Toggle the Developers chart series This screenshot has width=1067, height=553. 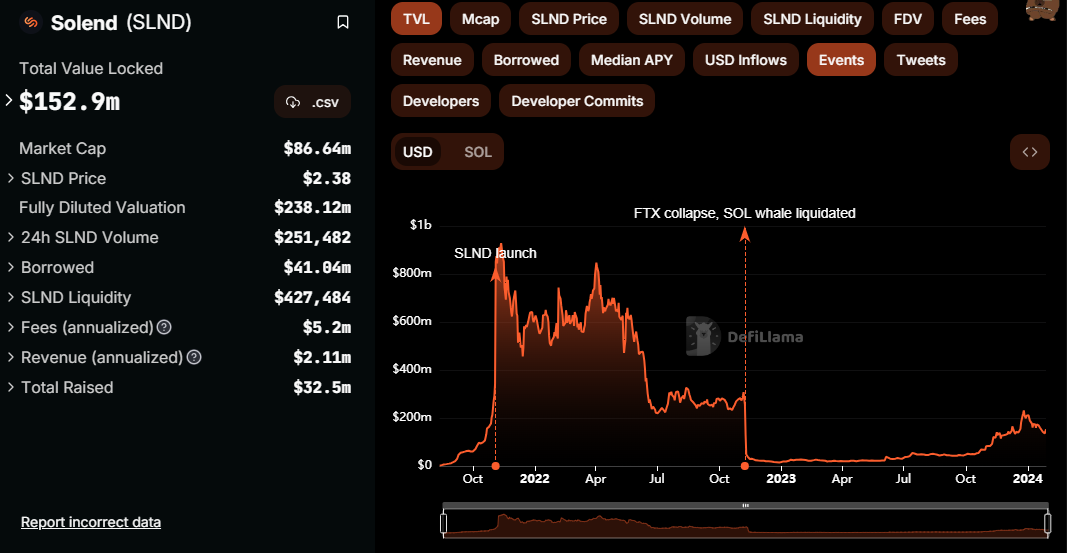pyautogui.click(x=441, y=101)
